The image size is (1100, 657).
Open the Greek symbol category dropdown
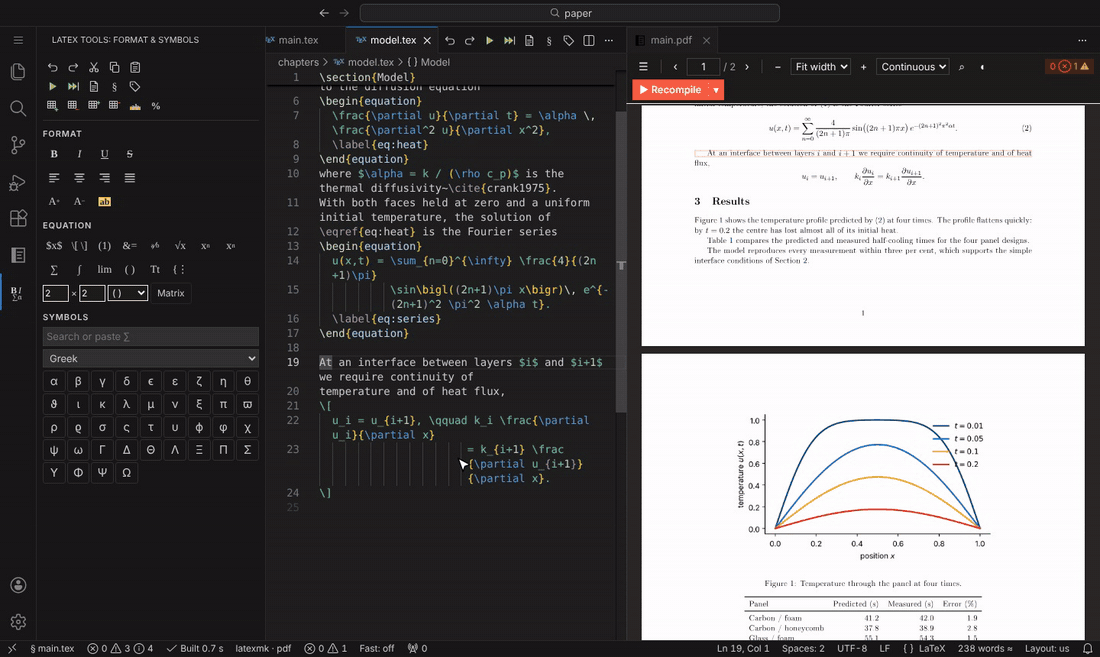150,358
